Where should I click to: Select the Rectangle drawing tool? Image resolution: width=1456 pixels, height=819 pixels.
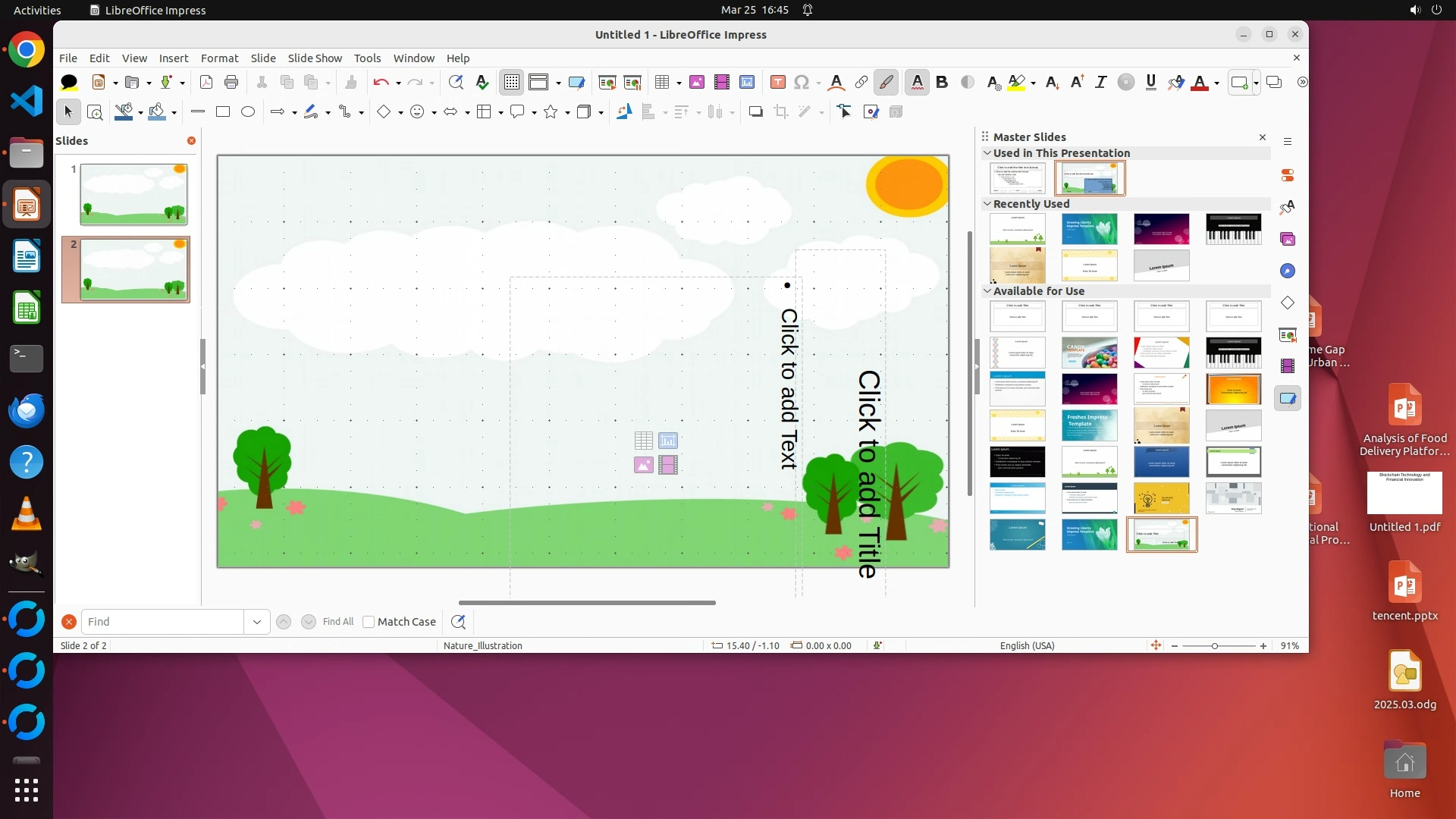point(223,112)
